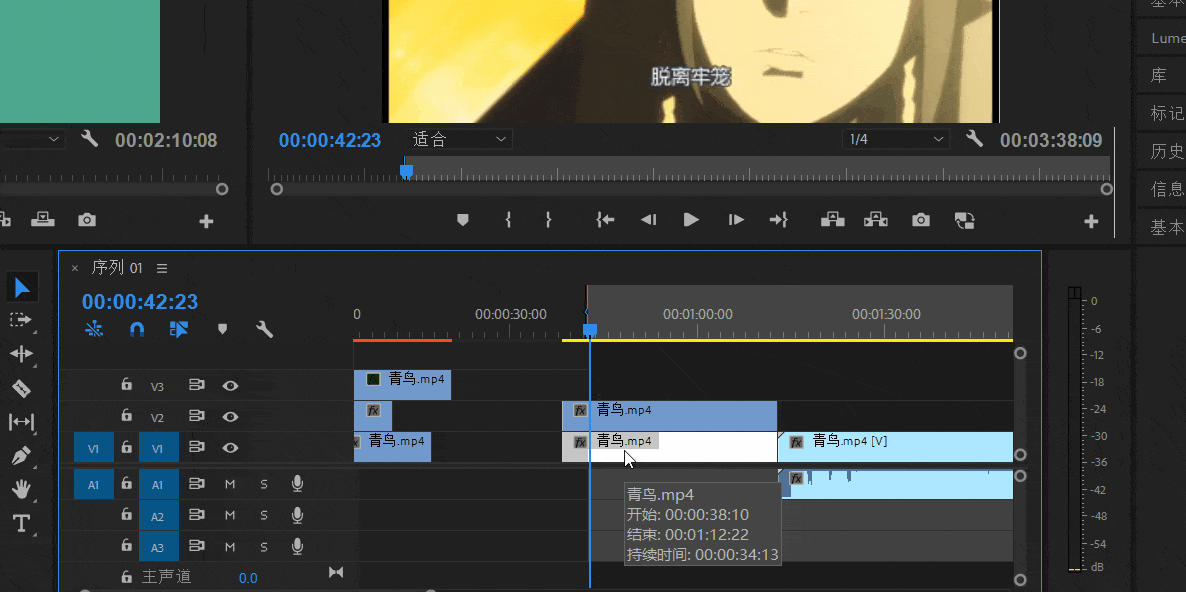Choose the Razor tool
Screen dimensions: 1186x592
(x=22, y=388)
